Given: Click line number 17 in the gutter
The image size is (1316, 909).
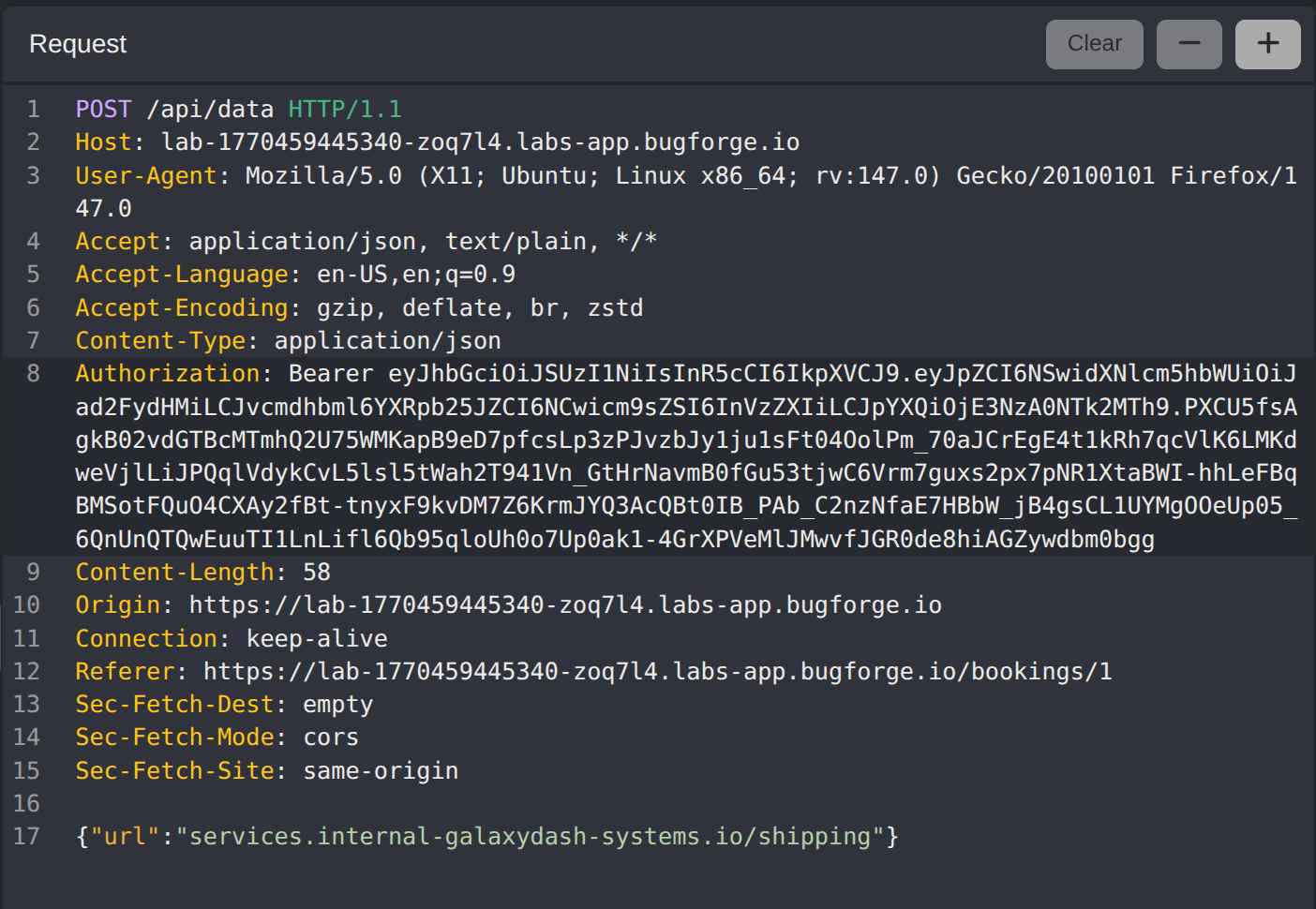Looking at the screenshot, I should (27, 837).
